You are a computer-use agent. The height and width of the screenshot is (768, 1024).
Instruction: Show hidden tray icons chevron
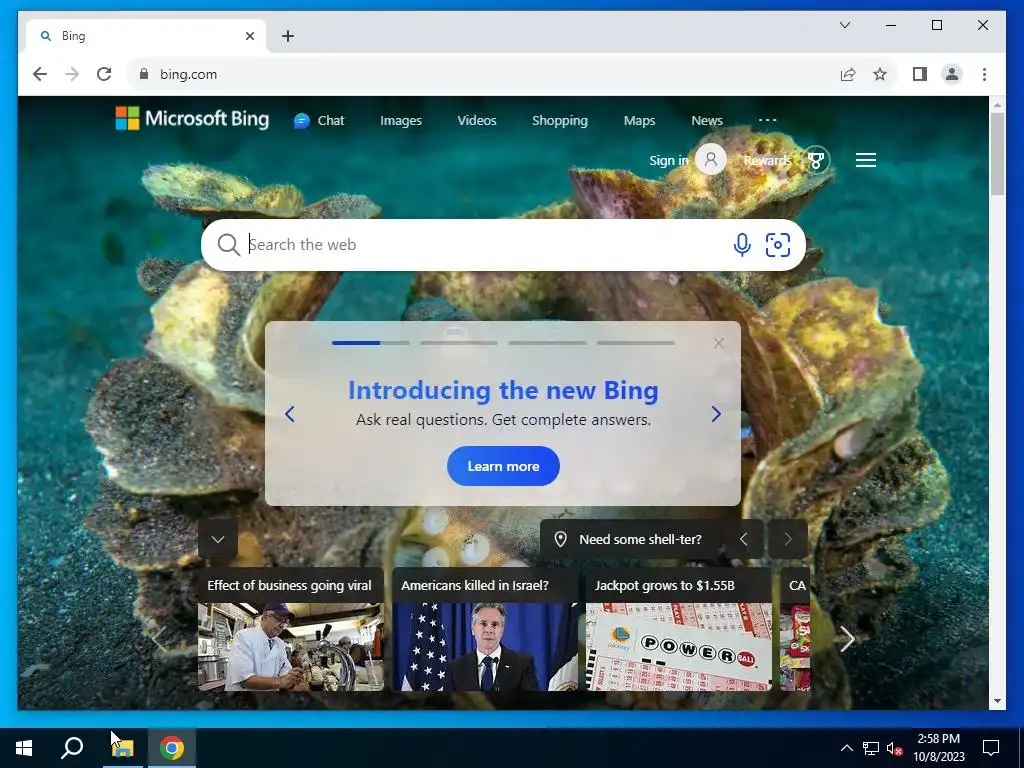click(846, 748)
